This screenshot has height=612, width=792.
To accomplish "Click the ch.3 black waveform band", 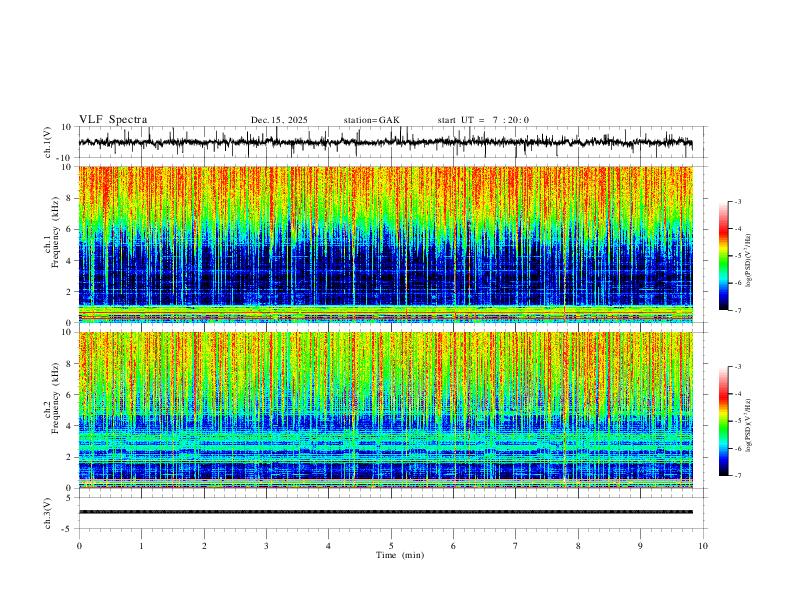I will click(x=385, y=512).
